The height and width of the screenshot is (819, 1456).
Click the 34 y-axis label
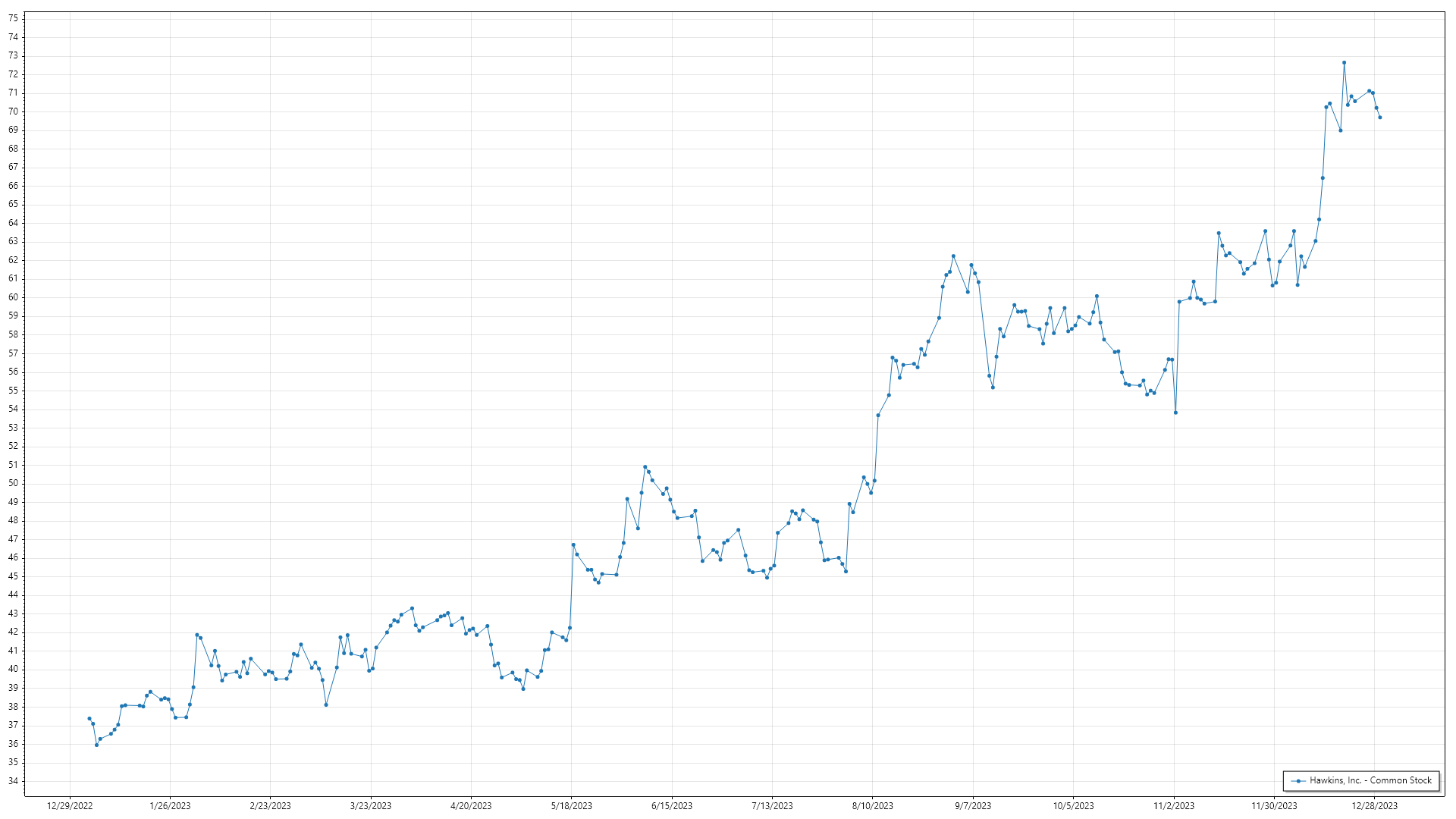coord(13,781)
